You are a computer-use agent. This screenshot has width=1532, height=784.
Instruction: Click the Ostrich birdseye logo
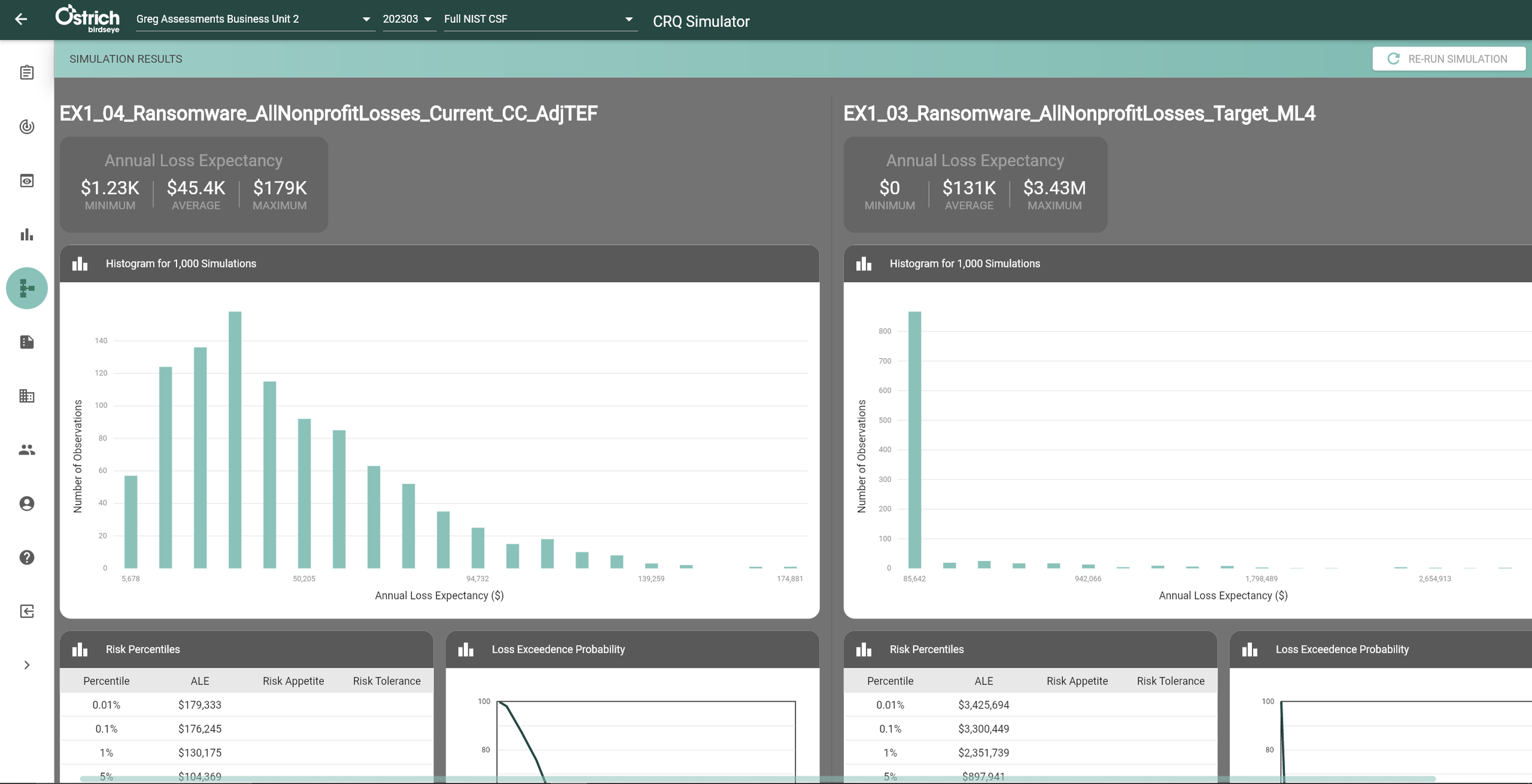point(88,20)
